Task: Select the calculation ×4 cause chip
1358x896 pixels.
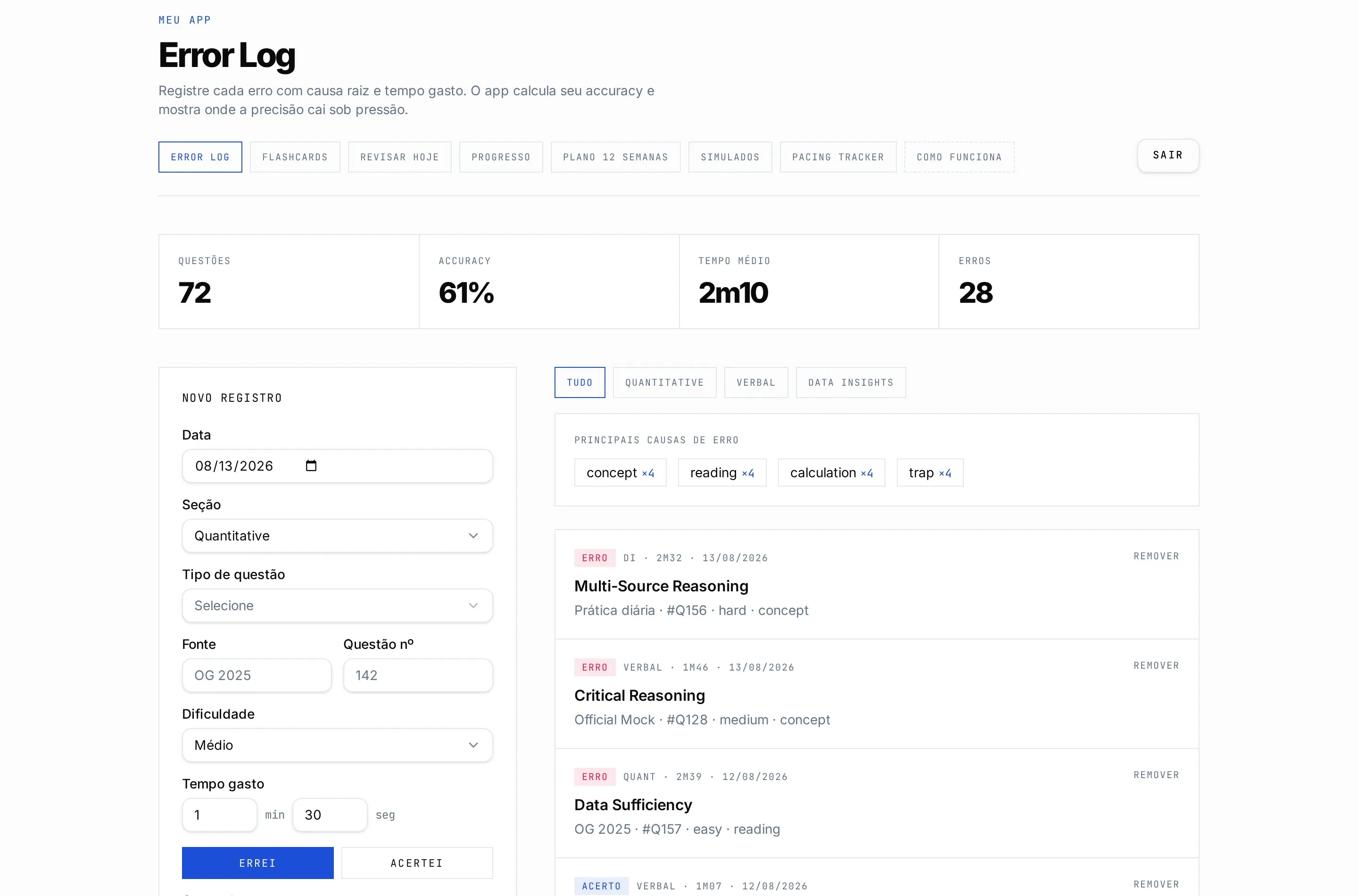Action: [x=831, y=473]
